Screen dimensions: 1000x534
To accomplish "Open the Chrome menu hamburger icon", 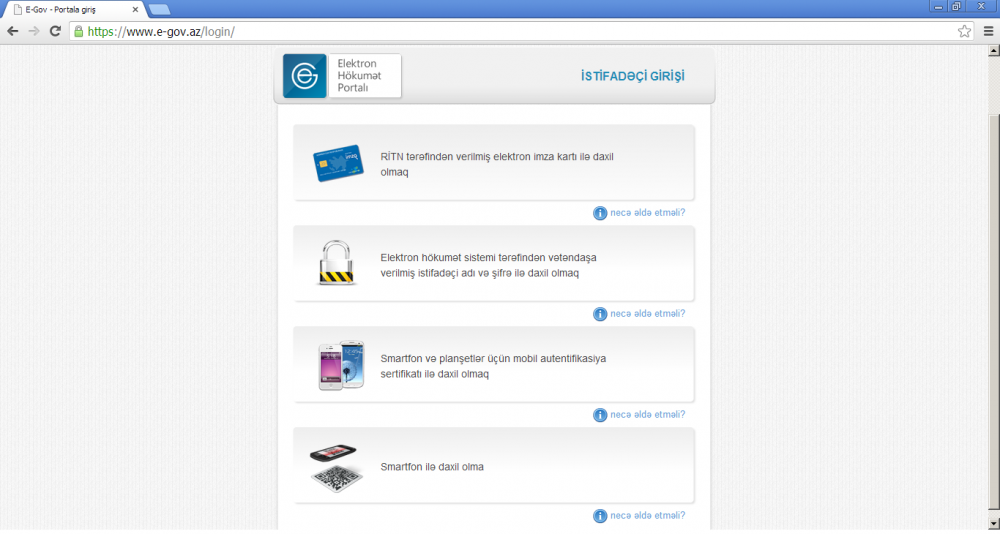I will 988,31.
